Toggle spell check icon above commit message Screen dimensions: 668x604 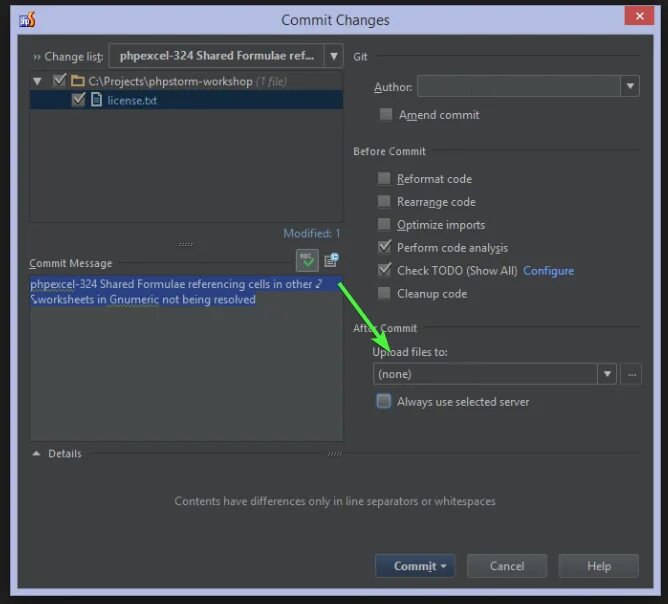[307, 260]
